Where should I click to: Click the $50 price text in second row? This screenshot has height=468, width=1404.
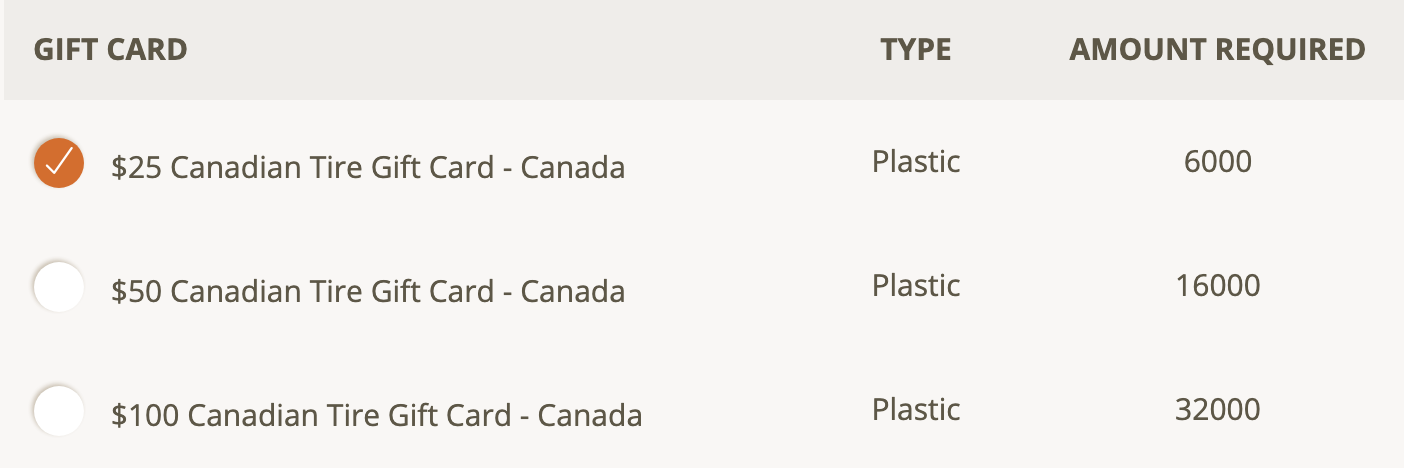(x=138, y=291)
